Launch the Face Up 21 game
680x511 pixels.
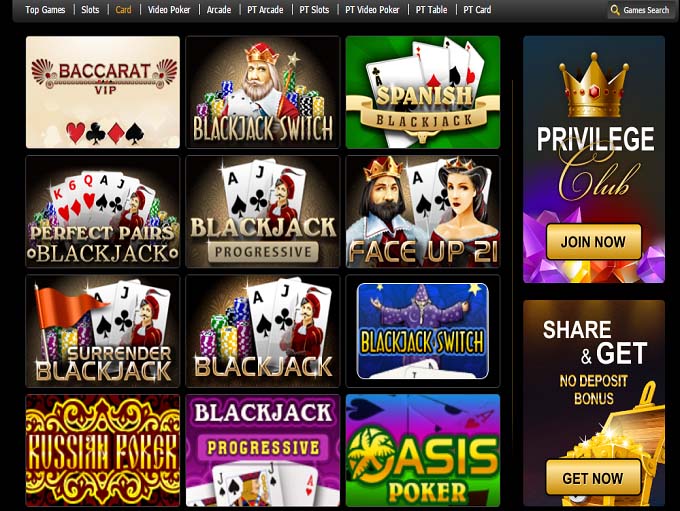click(x=423, y=212)
